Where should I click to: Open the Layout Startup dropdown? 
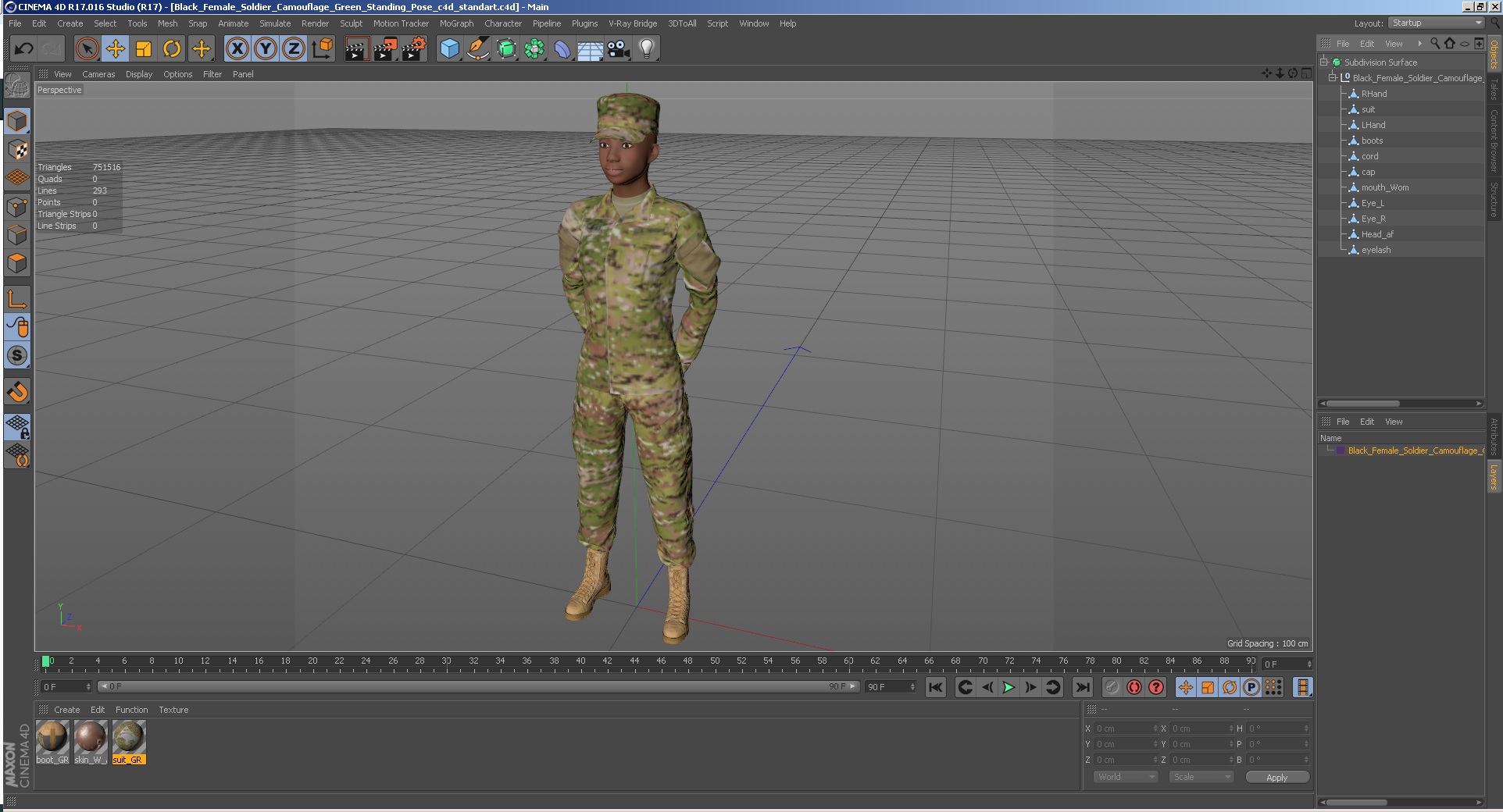pos(1436,23)
